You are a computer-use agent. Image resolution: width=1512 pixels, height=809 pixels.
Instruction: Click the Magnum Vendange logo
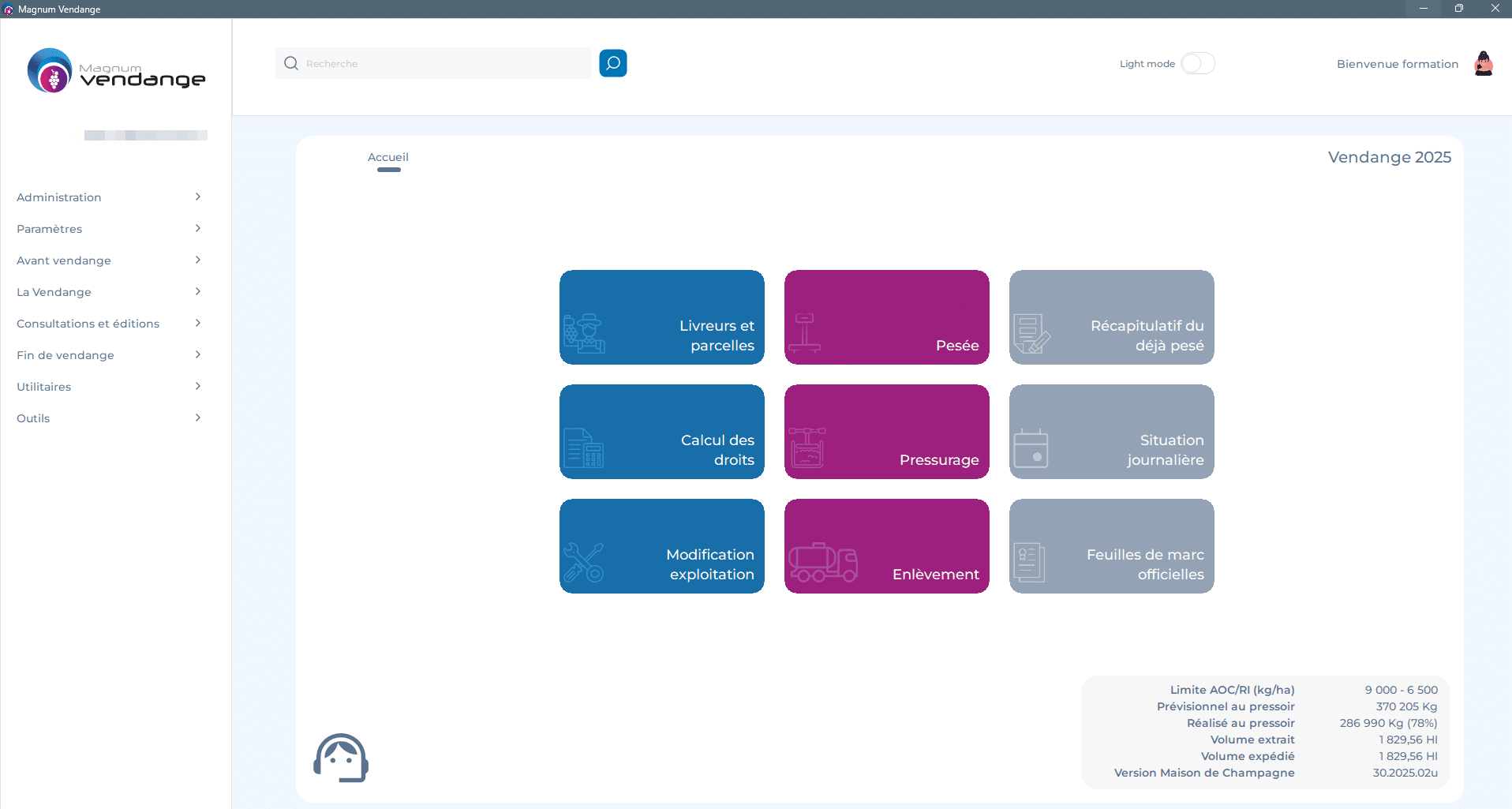click(x=116, y=71)
